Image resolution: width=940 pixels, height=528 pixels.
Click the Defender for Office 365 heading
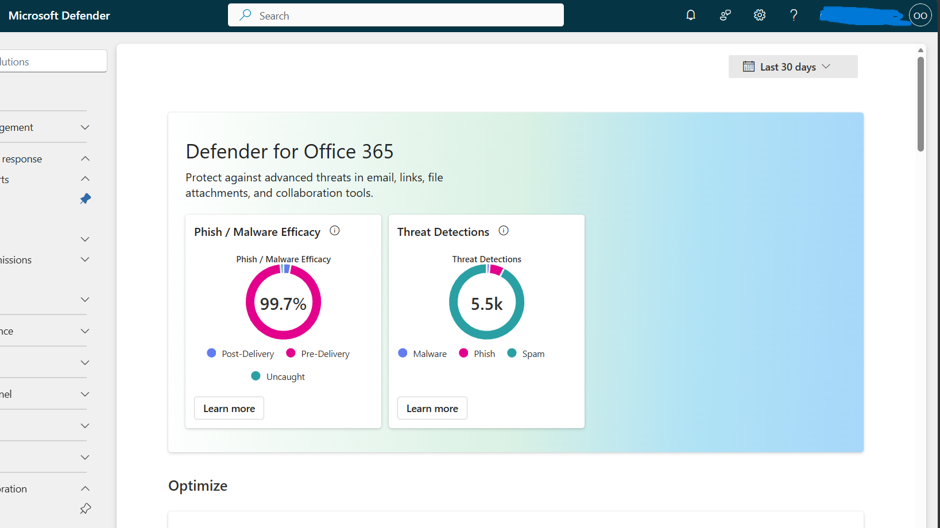click(290, 152)
